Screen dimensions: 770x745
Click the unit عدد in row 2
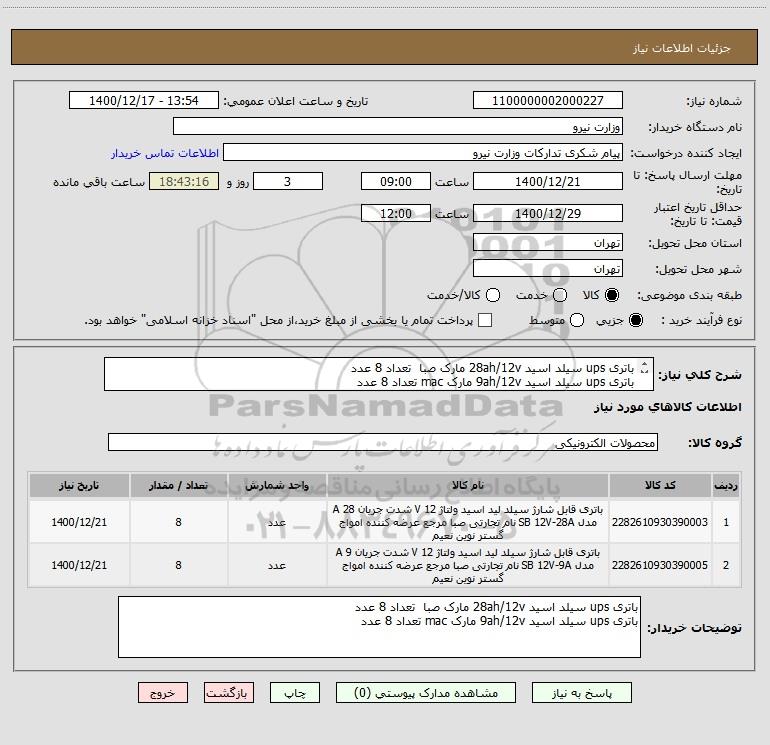(277, 565)
